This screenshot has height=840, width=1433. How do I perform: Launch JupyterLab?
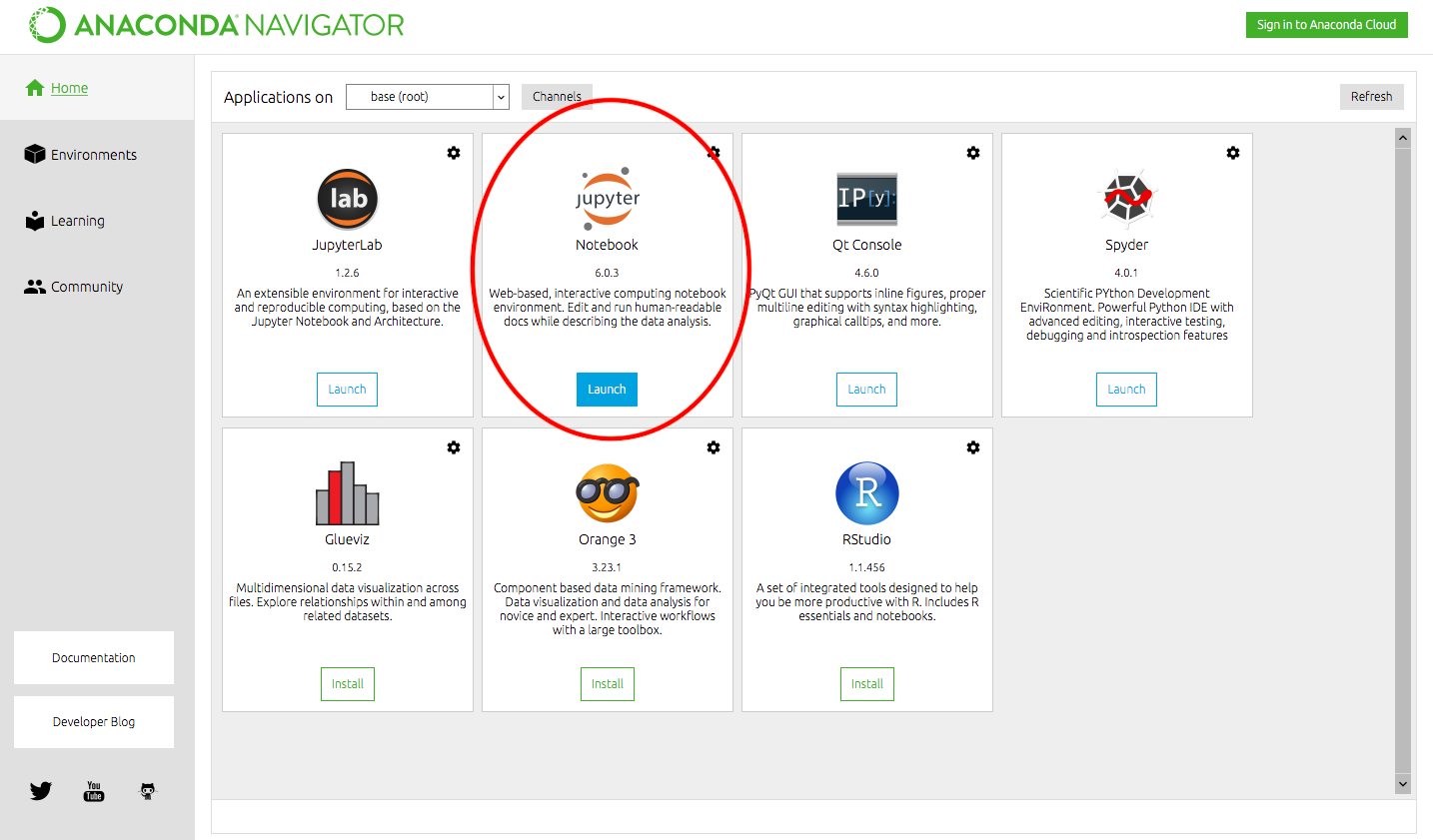coord(348,390)
